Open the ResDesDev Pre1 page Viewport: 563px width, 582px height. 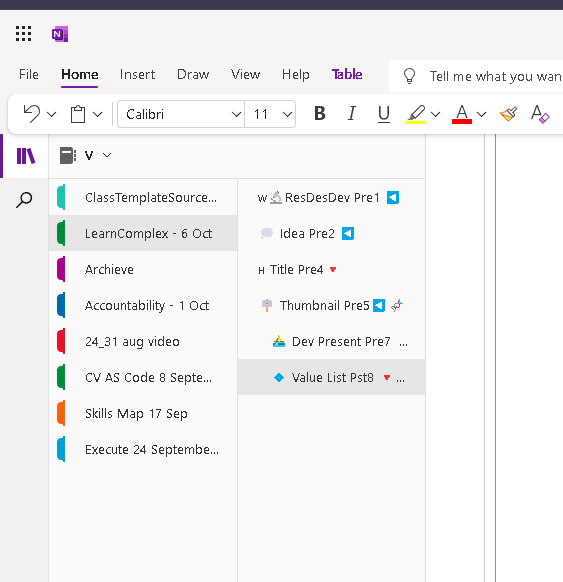pos(331,197)
